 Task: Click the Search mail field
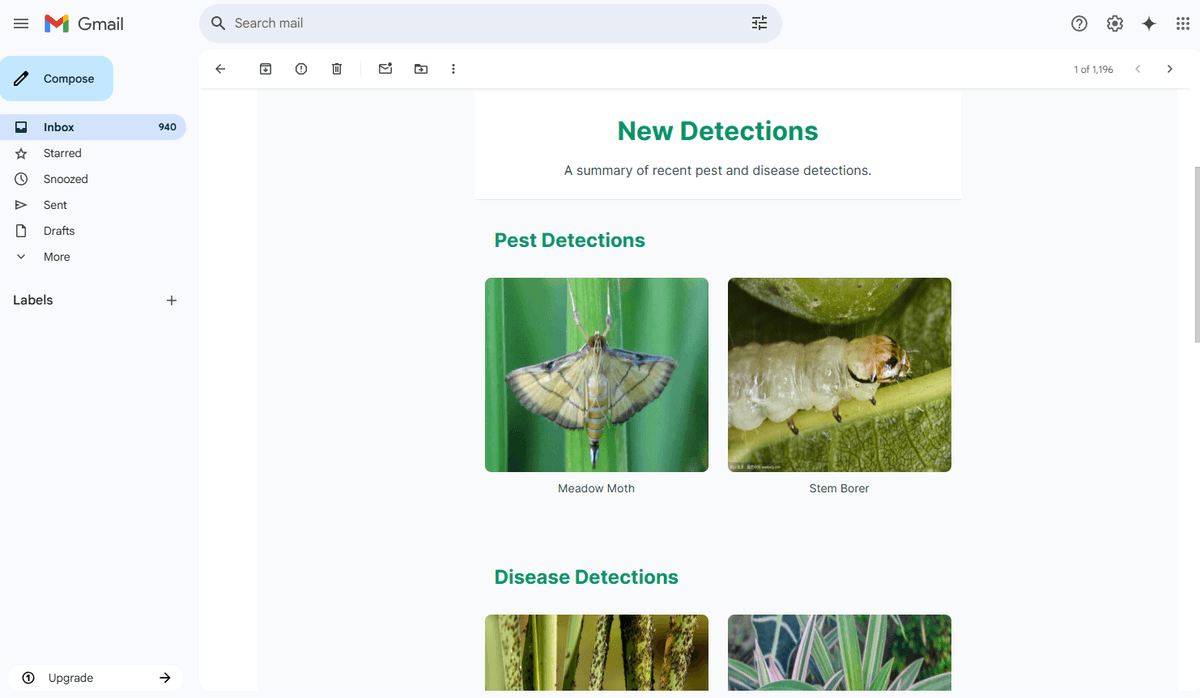pos(480,23)
